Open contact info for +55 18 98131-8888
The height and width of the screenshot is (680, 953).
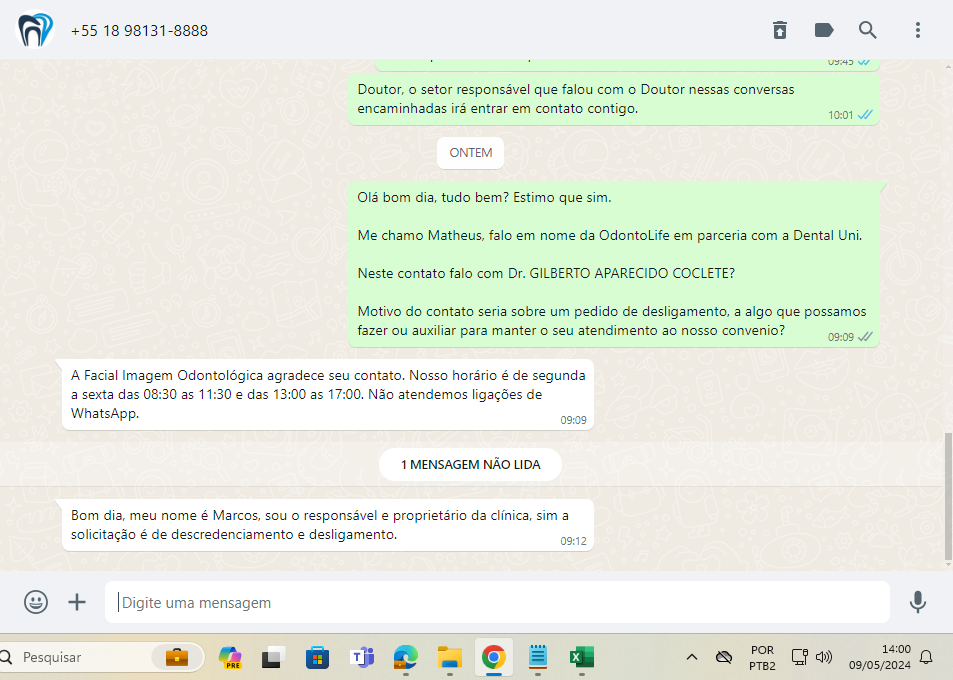(x=139, y=31)
